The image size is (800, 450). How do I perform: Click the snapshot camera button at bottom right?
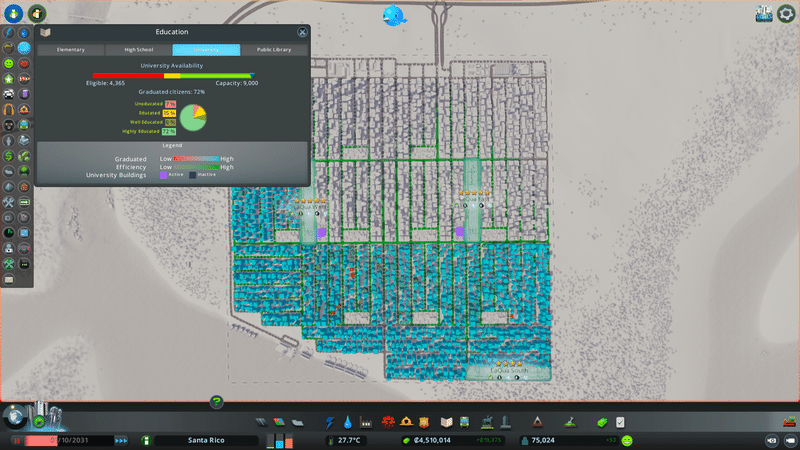pyautogui.click(x=772, y=440)
